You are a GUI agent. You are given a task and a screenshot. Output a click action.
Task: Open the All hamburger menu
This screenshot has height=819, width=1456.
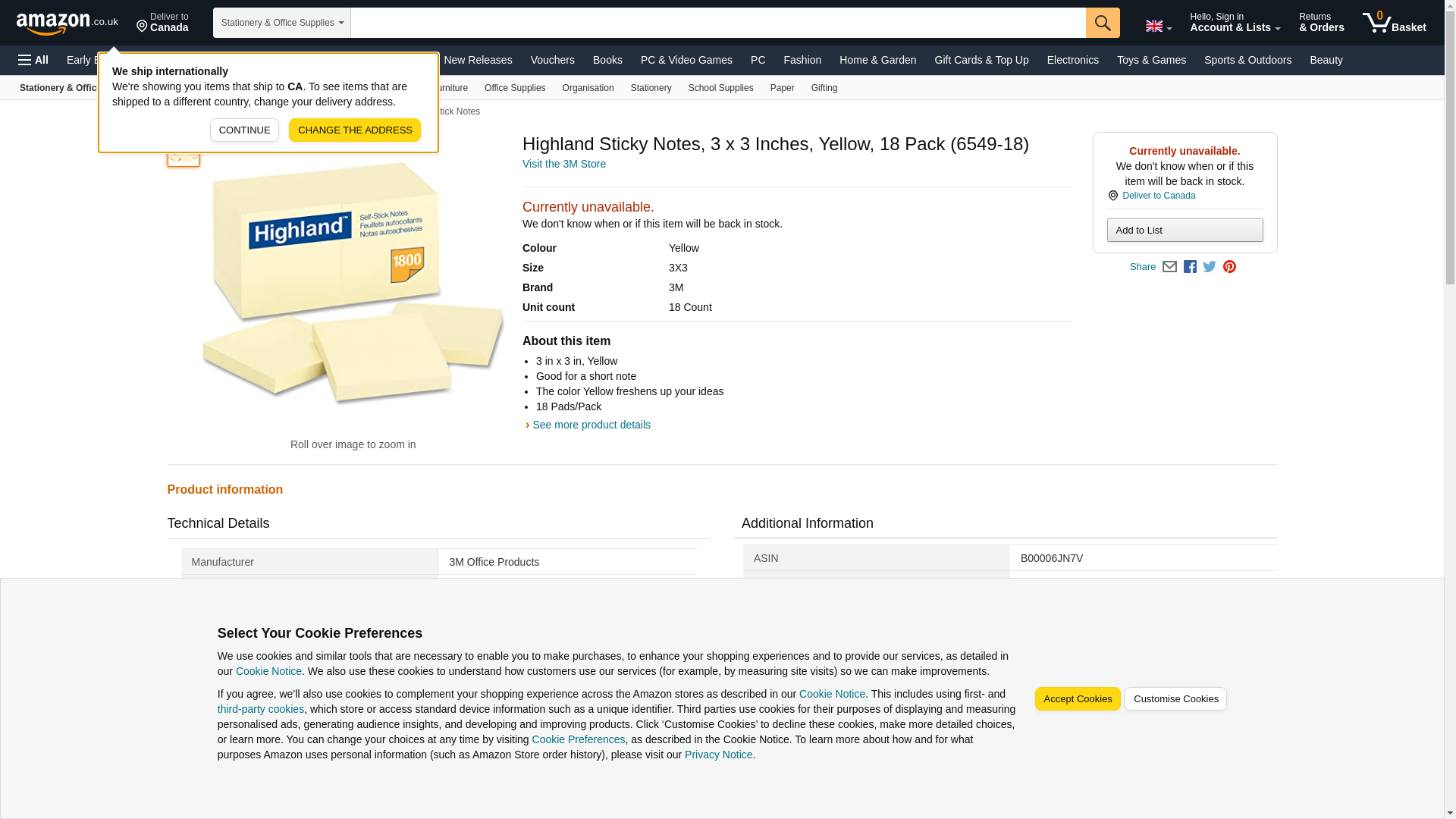33,60
